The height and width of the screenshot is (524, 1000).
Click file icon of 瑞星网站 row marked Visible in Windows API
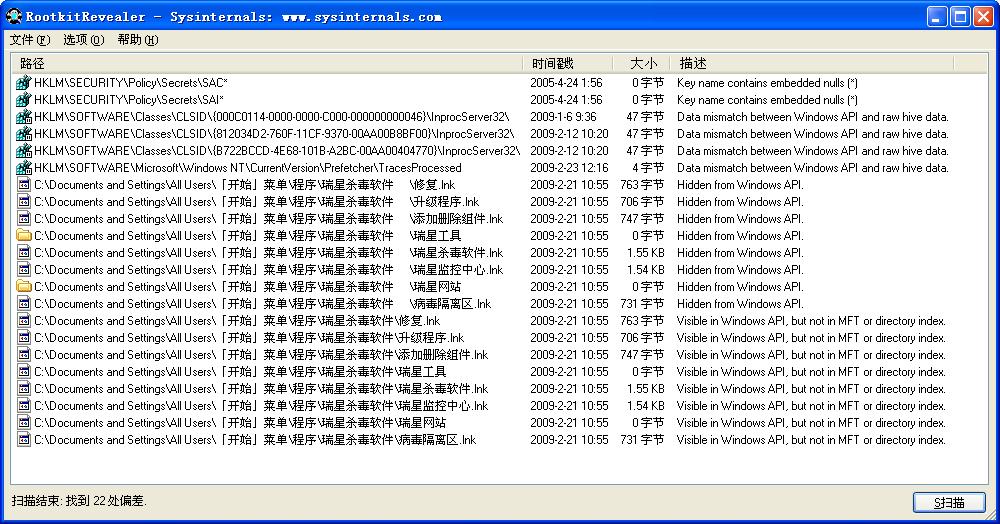24,423
